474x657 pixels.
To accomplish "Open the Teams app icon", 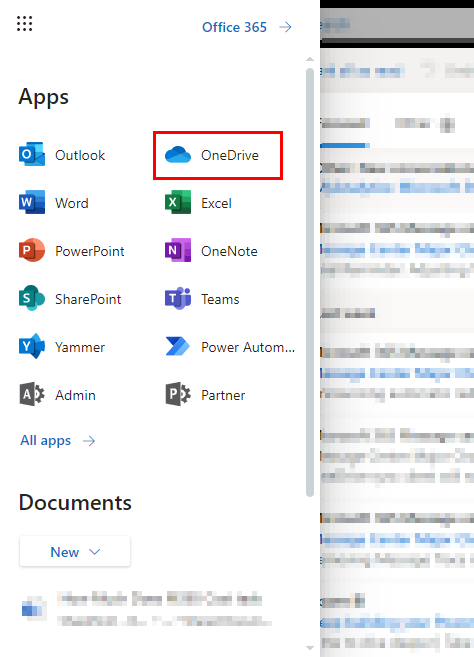I will coord(178,298).
